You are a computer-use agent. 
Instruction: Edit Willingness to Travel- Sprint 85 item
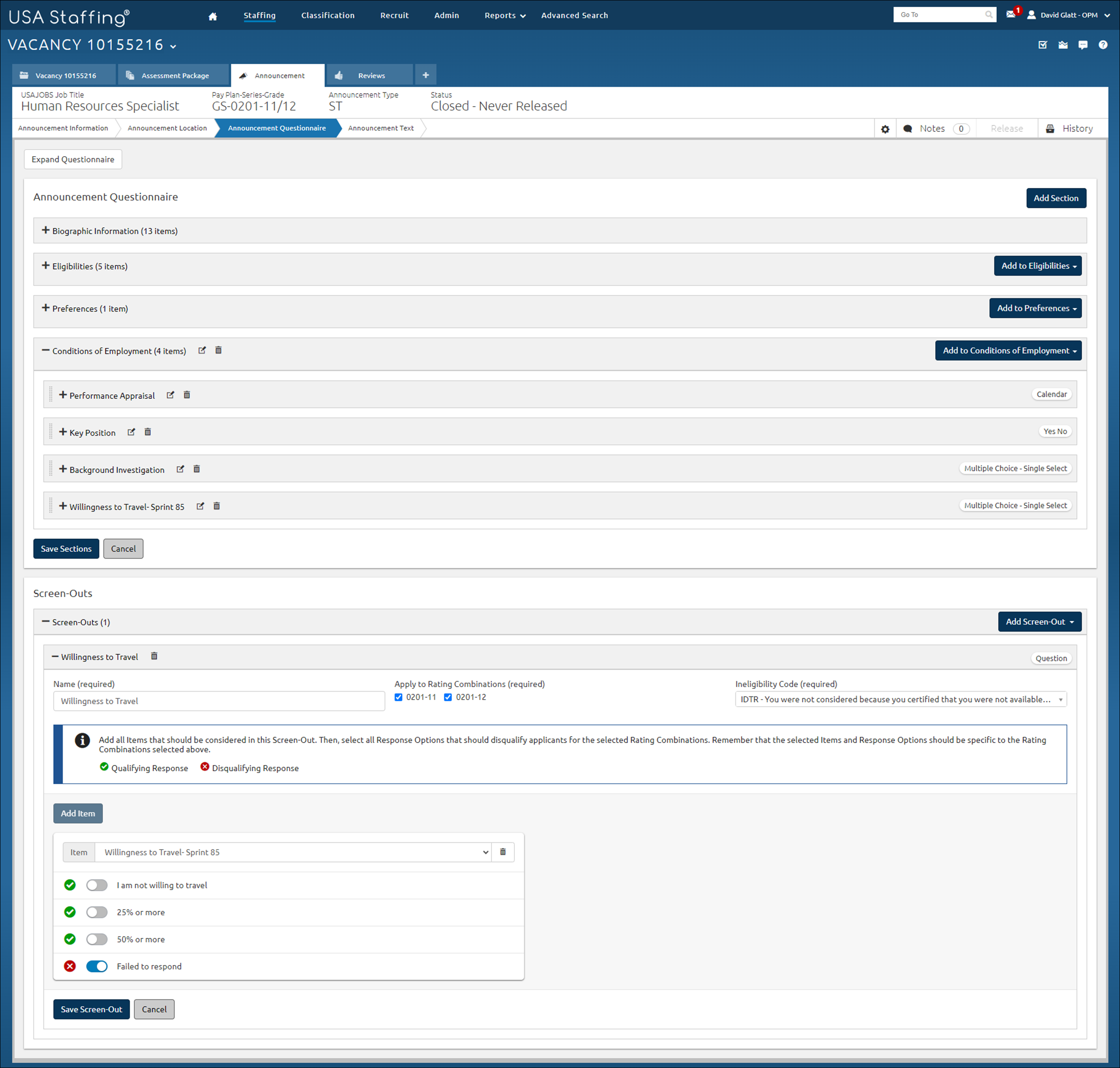(201, 506)
